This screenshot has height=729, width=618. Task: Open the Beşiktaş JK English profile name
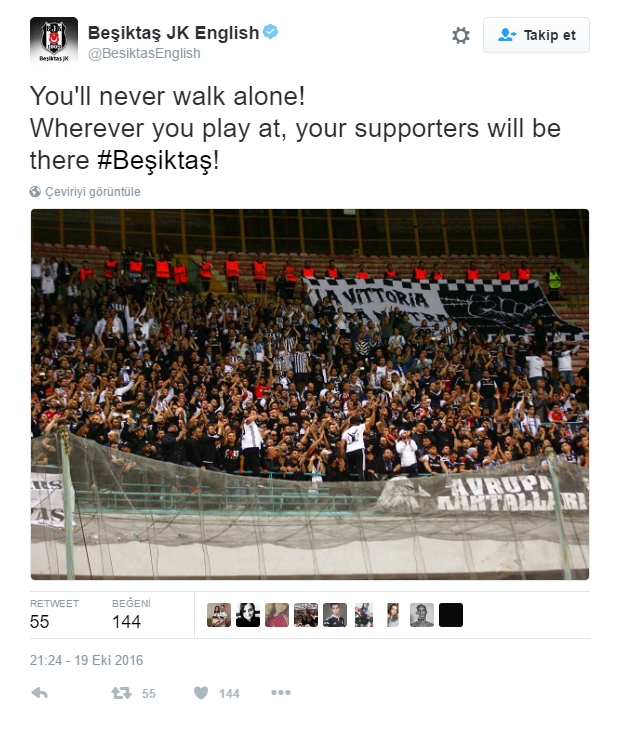click(x=173, y=33)
